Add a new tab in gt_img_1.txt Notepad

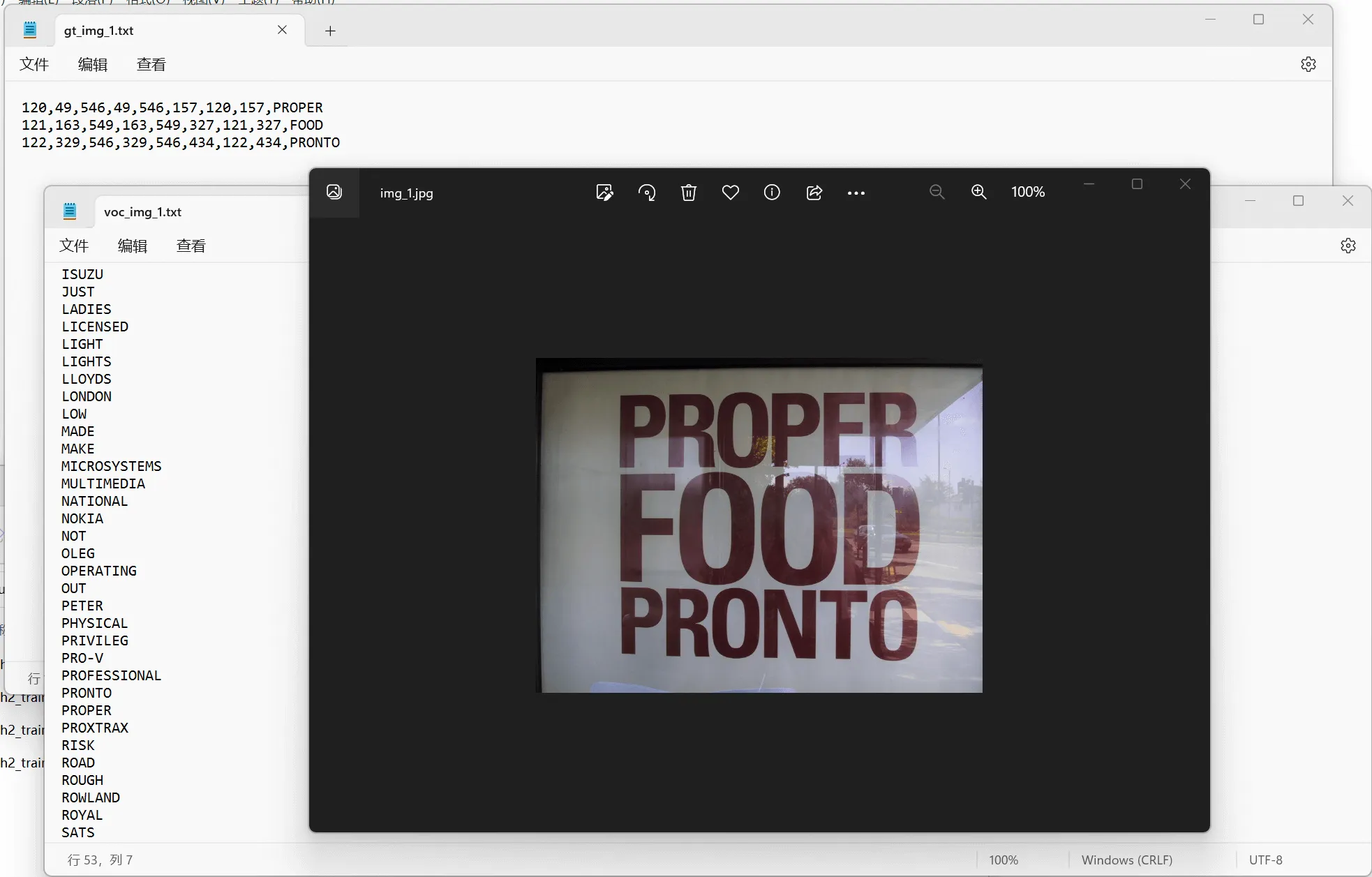pyautogui.click(x=331, y=31)
